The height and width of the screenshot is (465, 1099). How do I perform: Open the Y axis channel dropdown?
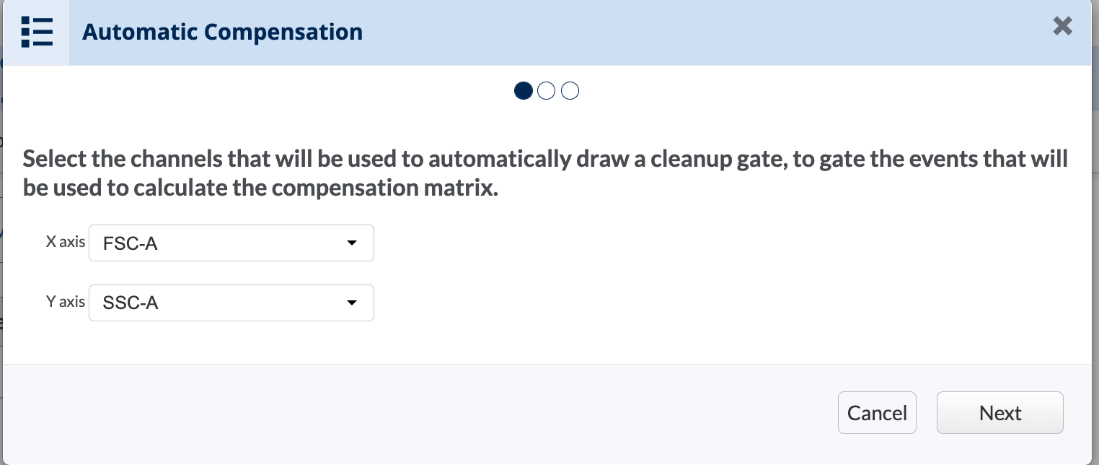pos(231,303)
